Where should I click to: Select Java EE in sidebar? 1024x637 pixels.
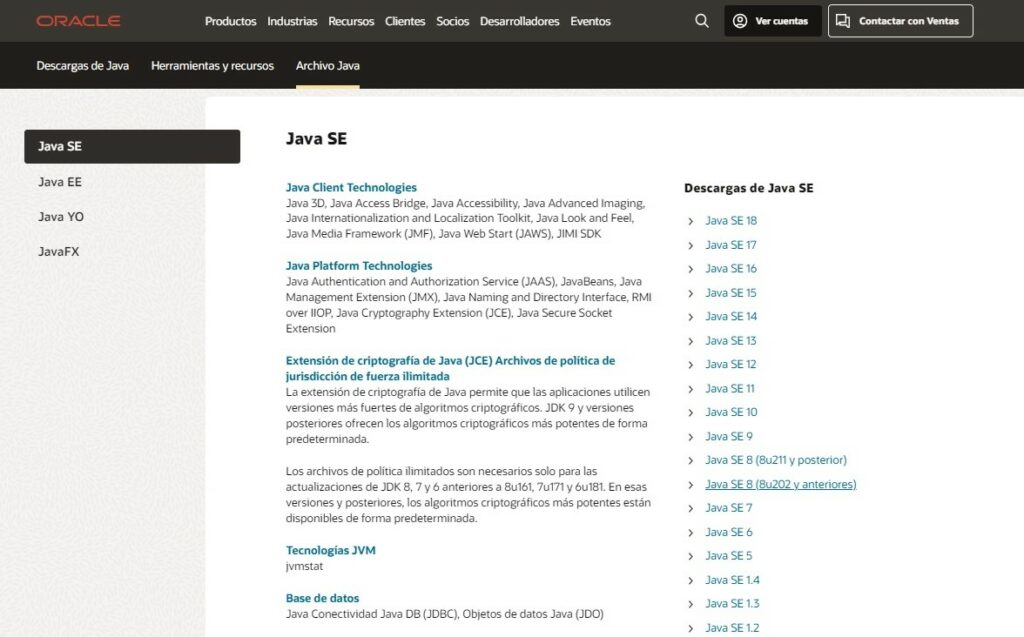pyautogui.click(x=59, y=182)
